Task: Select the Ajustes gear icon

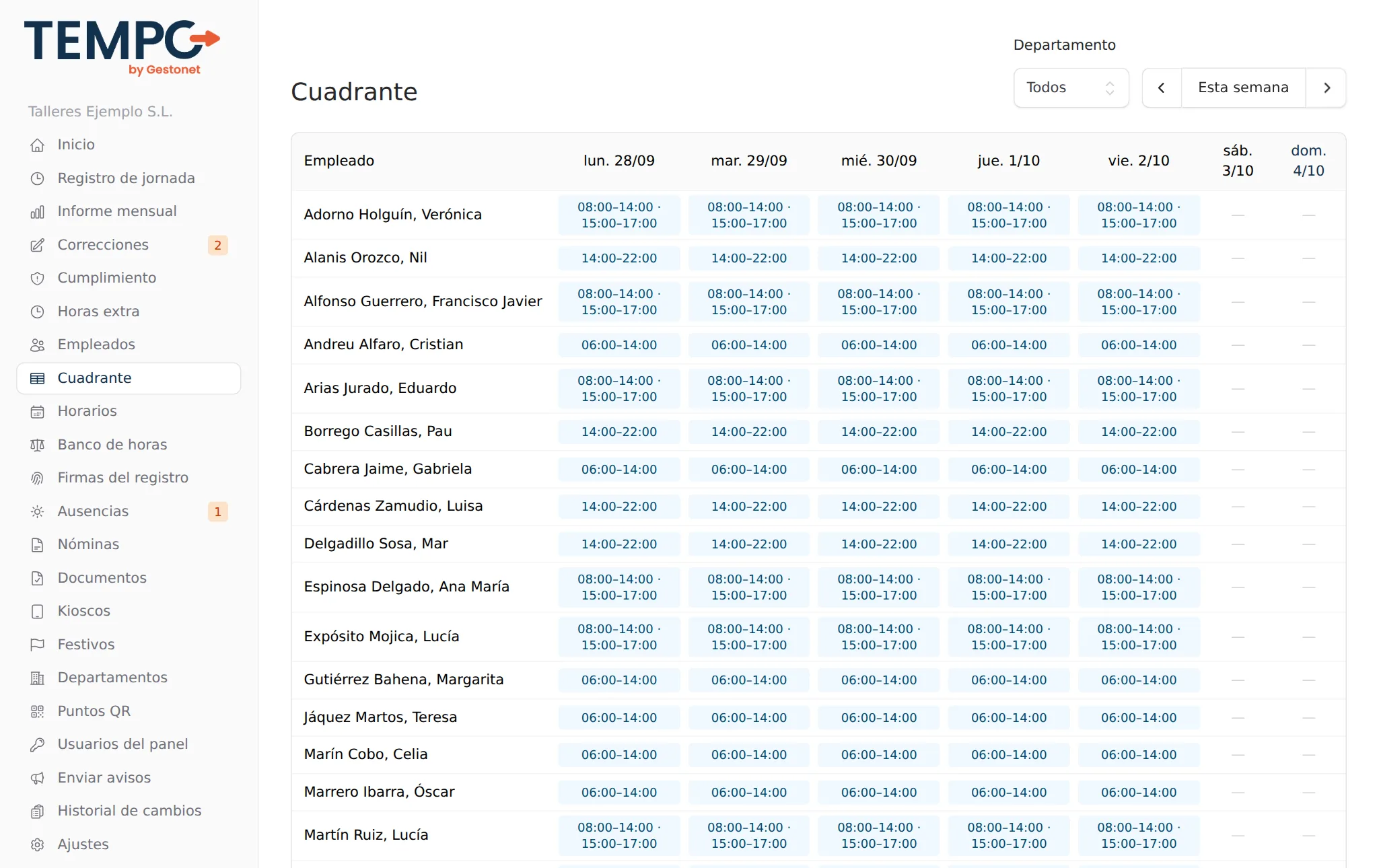Action: [x=38, y=844]
